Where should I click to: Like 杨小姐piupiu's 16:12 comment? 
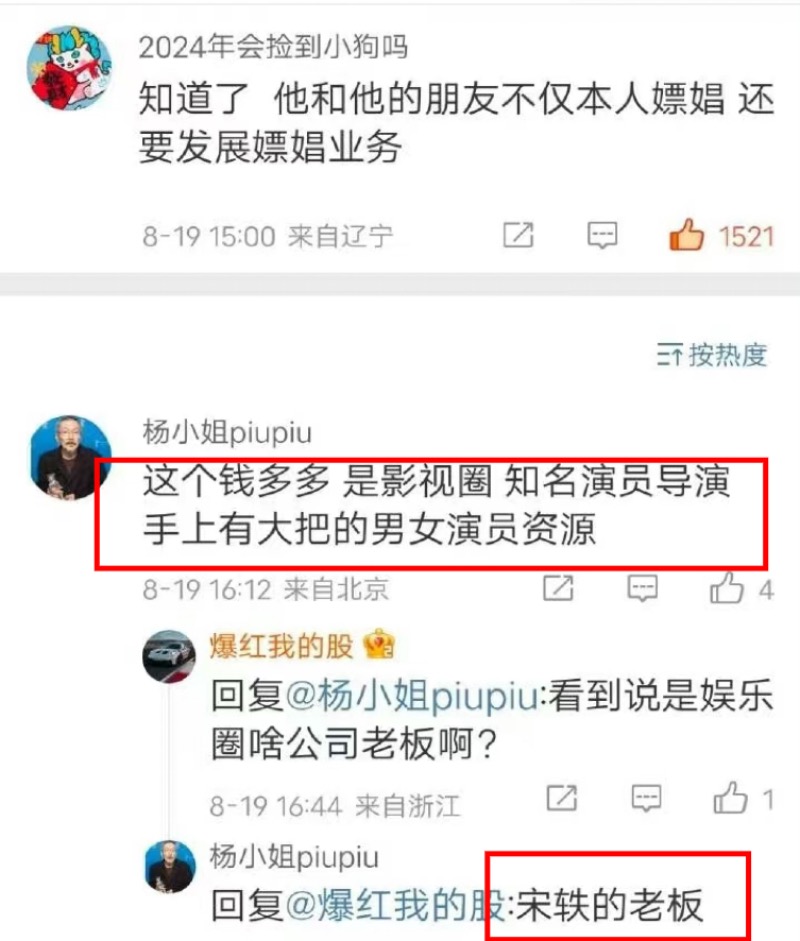(727, 588)
